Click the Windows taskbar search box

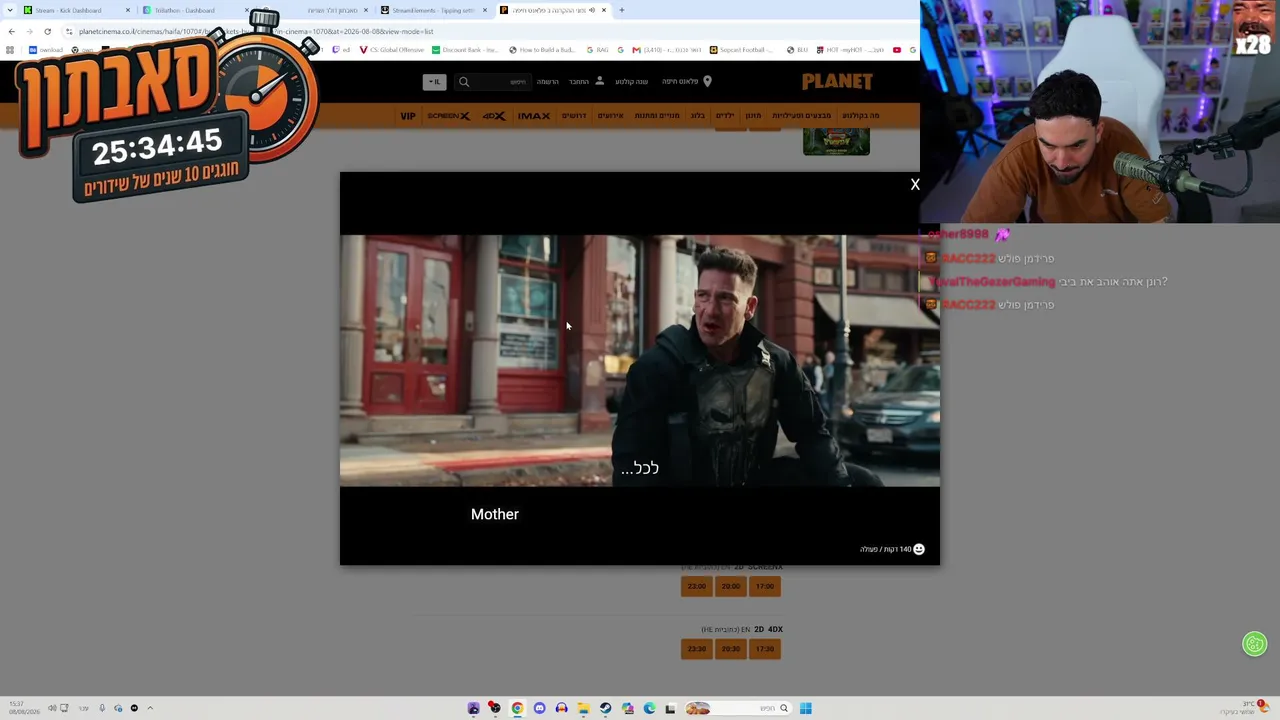coord(737,708)
